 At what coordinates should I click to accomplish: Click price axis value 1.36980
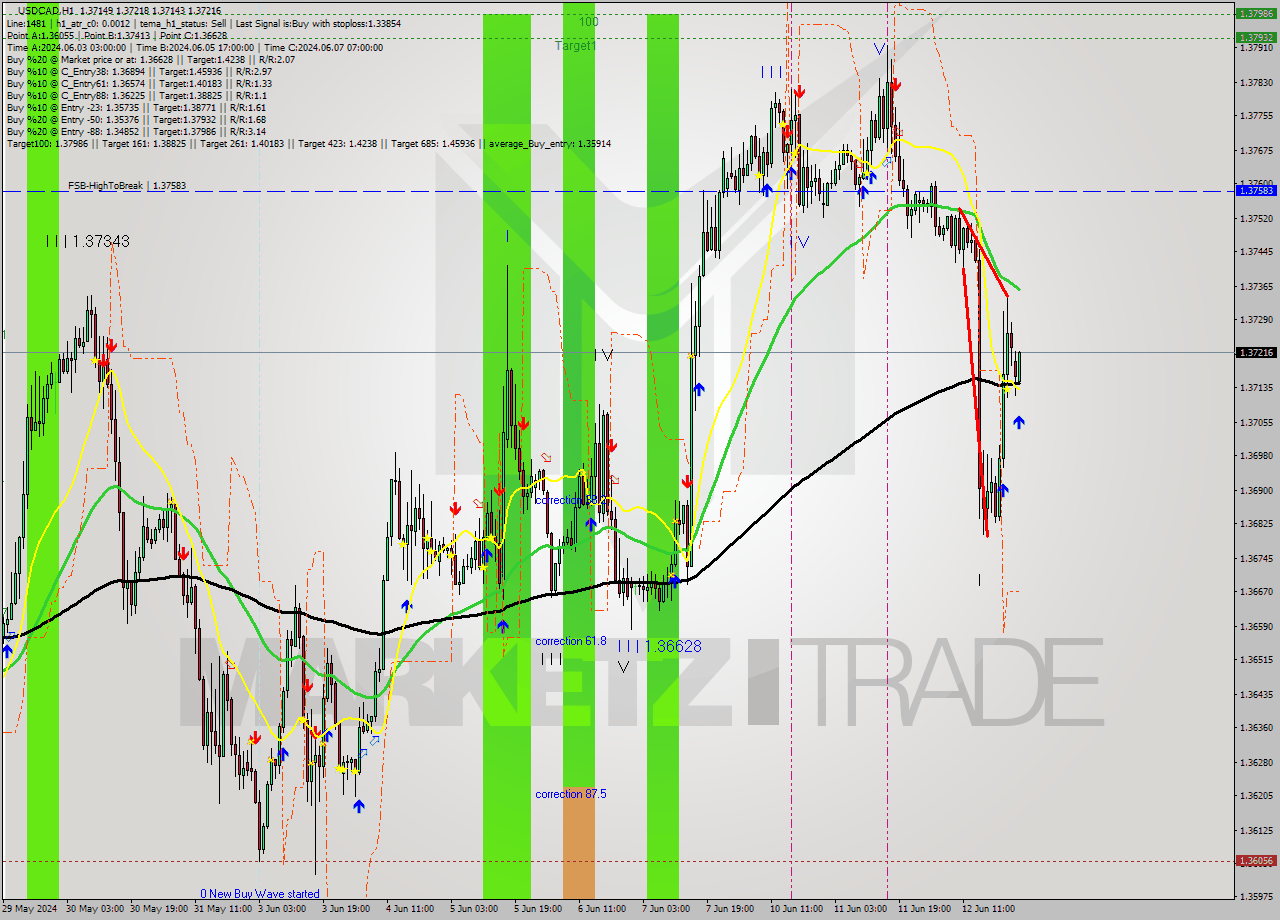pyautogui.click(x=1256, y=456)
